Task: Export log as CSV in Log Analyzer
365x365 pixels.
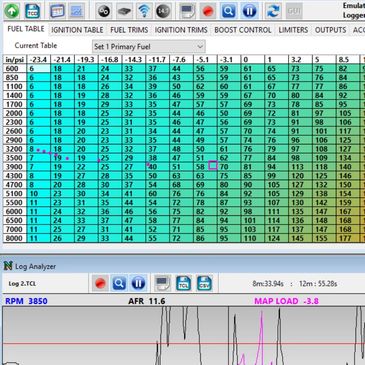Action: tap(204, 283)
